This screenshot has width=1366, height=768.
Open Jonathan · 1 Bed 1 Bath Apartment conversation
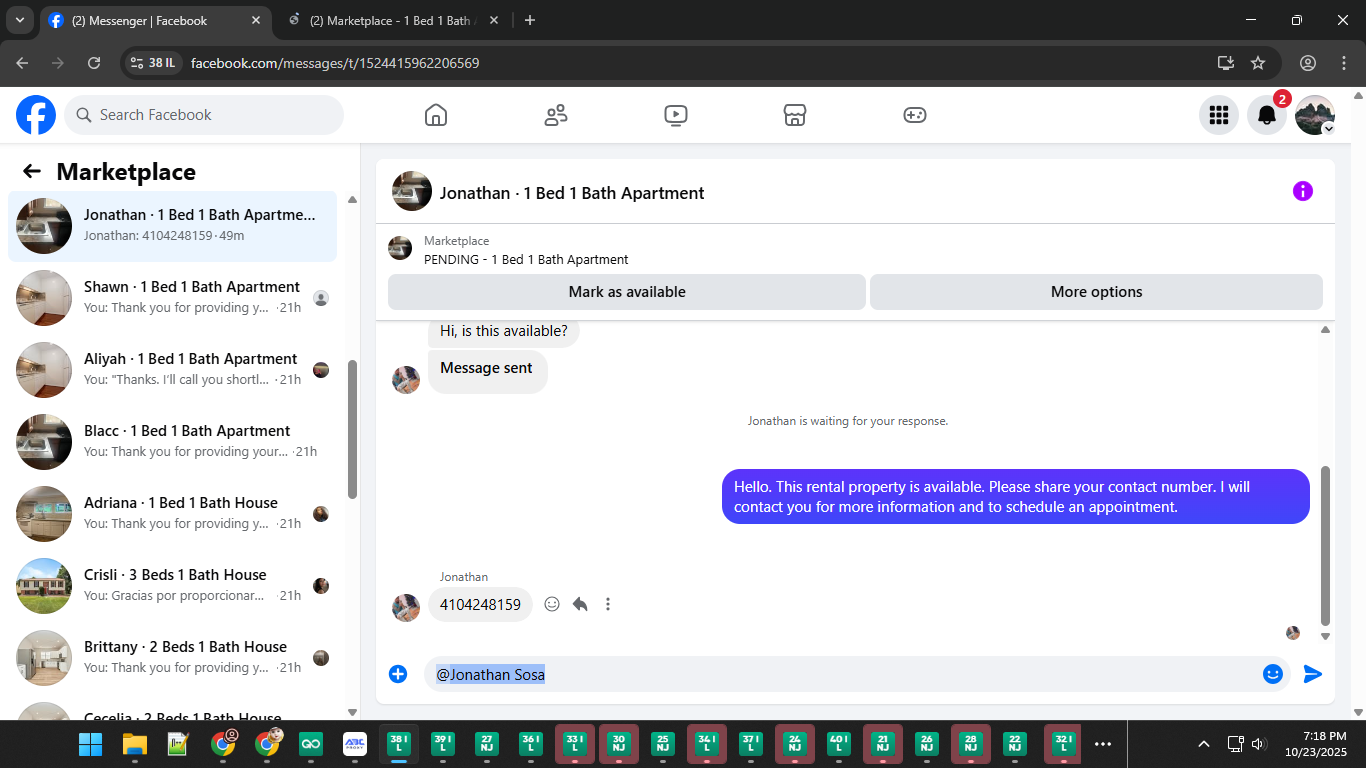pyautogui.click(x=172, y=226)
